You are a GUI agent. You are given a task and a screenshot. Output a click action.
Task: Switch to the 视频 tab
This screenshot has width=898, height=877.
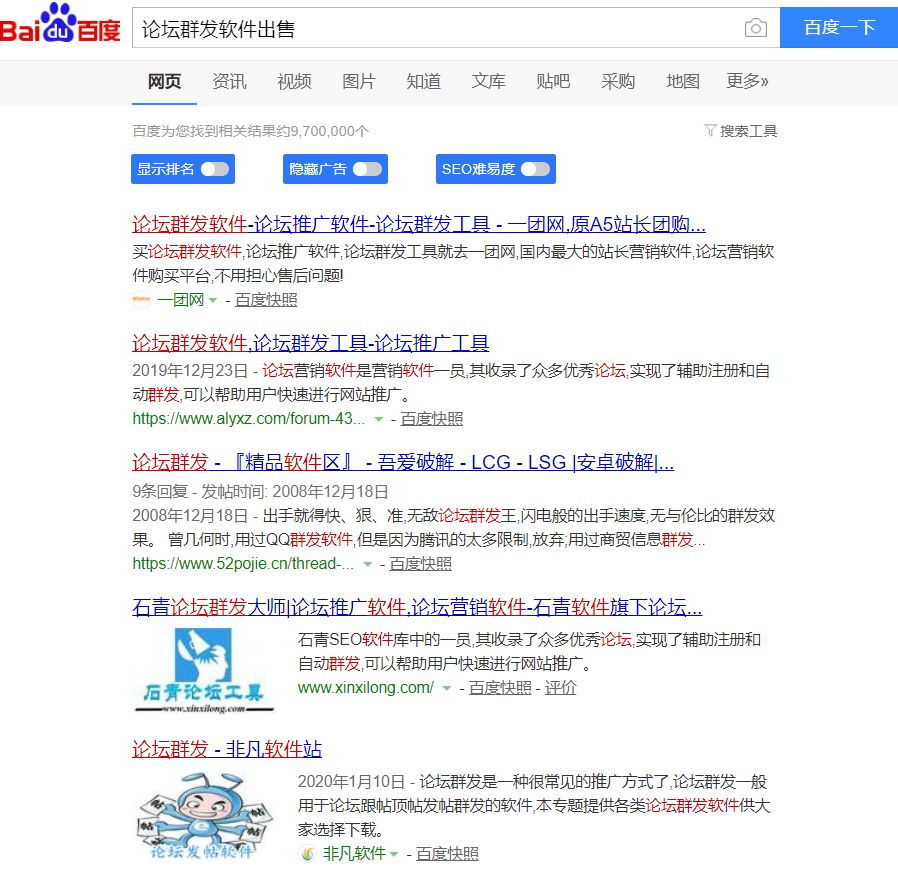coord(294,81)
